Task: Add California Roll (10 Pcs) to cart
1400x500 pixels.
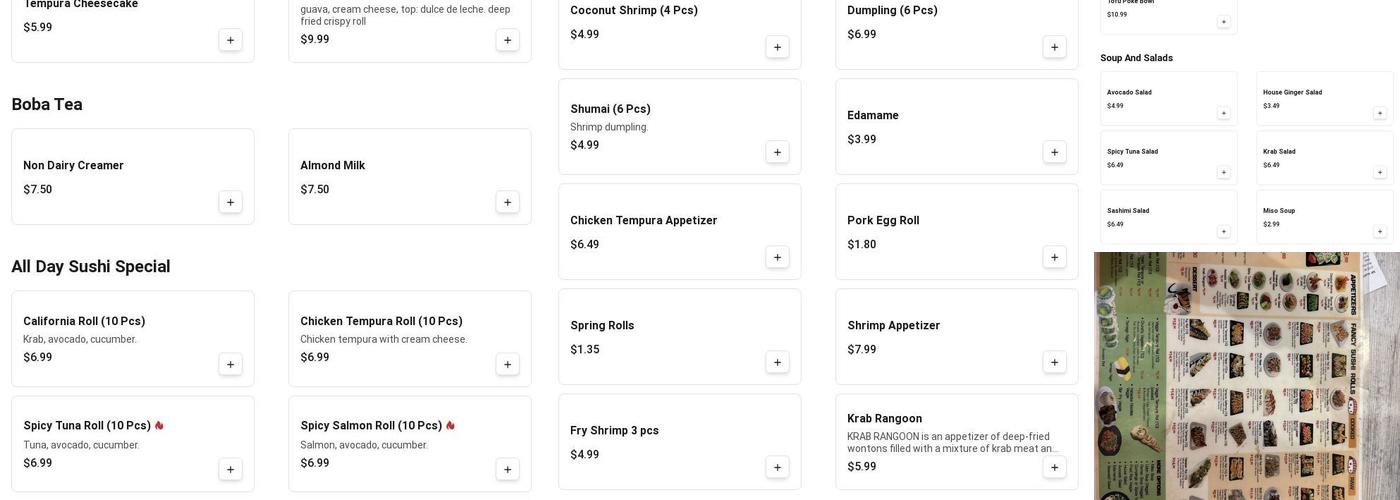Action: 230,364
